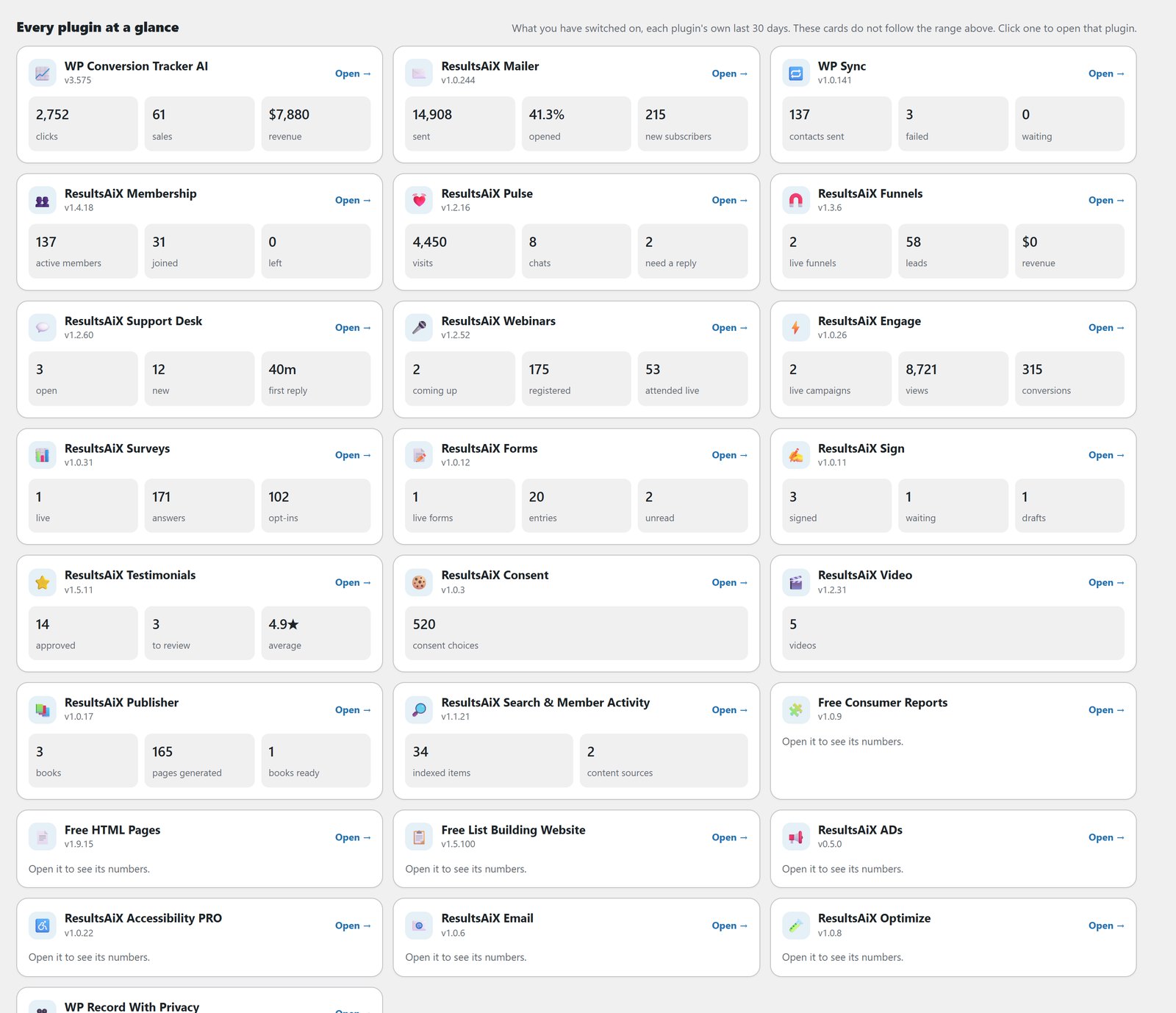Viewport: 1176px width, 1013px height.
Task: Click the ResultsAiX Forms document icon
Action: point(419,455)
